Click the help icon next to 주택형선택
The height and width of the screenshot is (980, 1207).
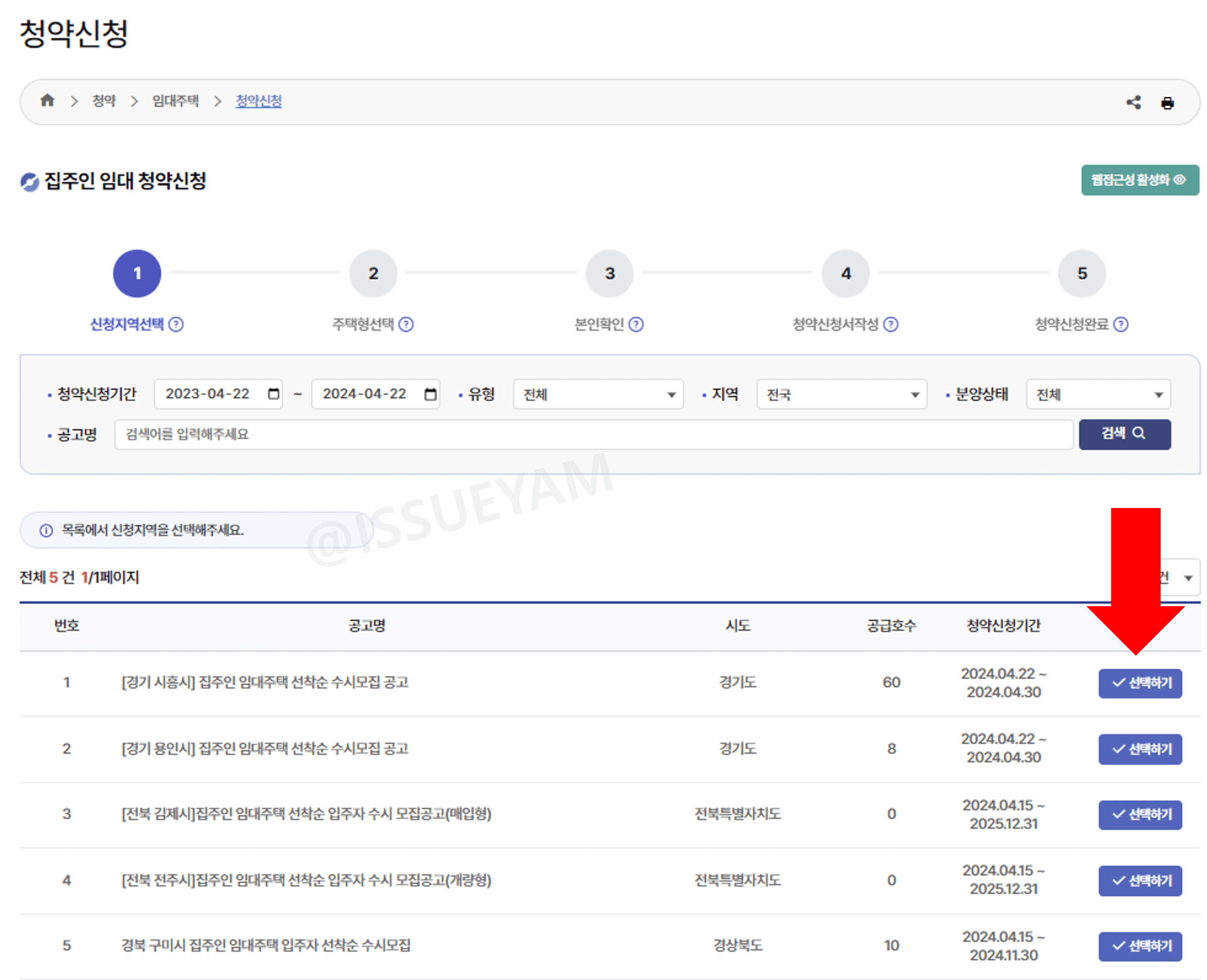(x=406, y=324)
